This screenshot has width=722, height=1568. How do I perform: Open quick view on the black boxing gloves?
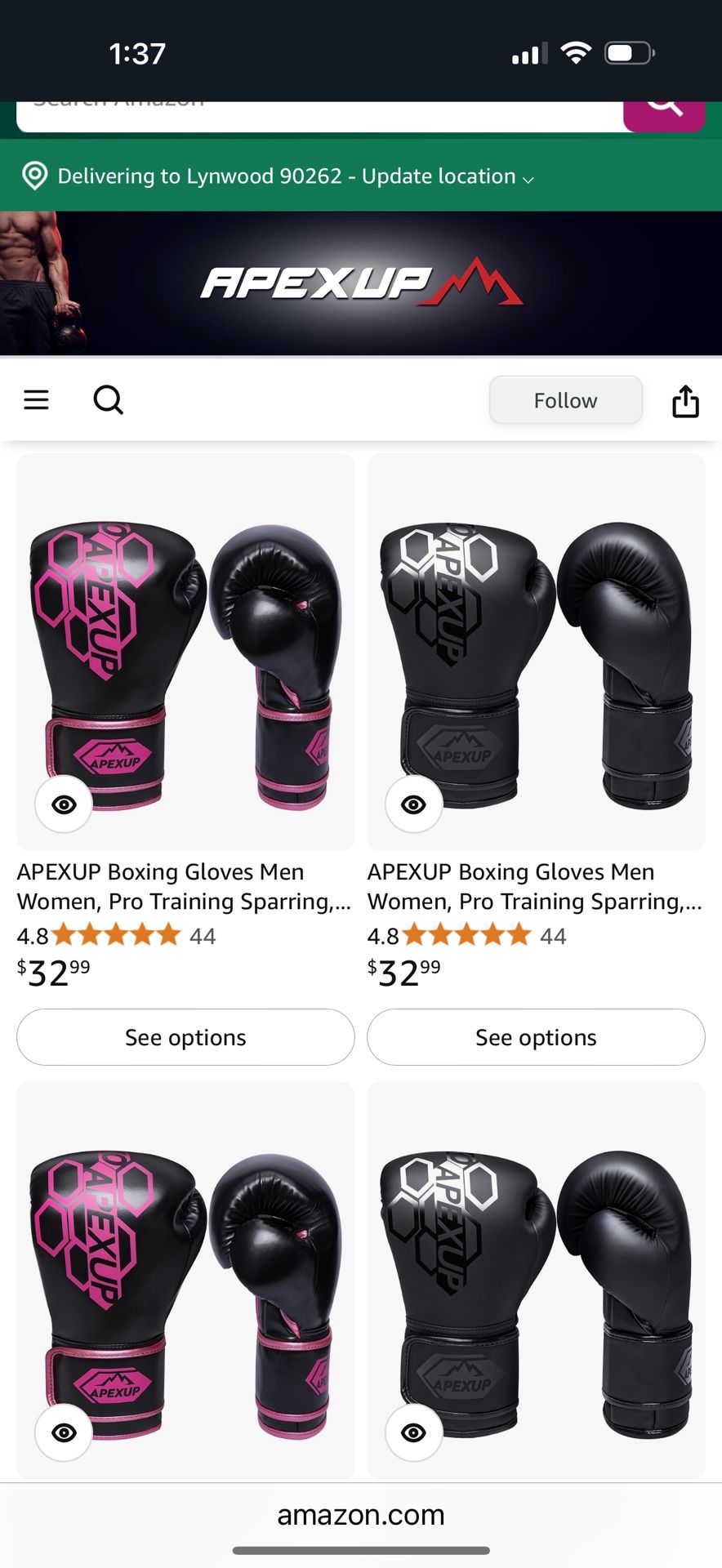412,804
